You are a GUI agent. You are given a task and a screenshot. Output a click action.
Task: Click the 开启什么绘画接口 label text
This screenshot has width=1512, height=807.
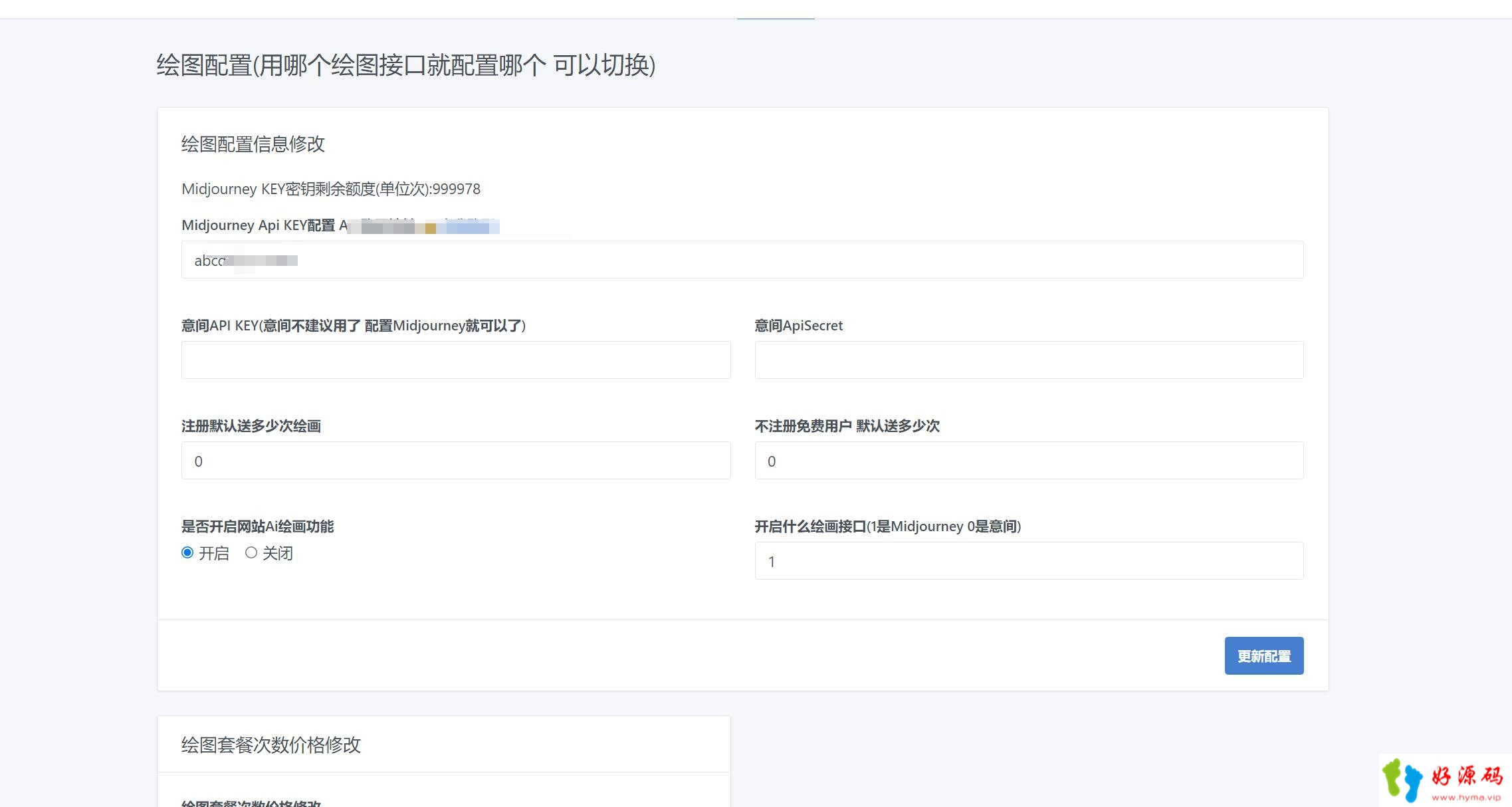(x=888, y=527)
